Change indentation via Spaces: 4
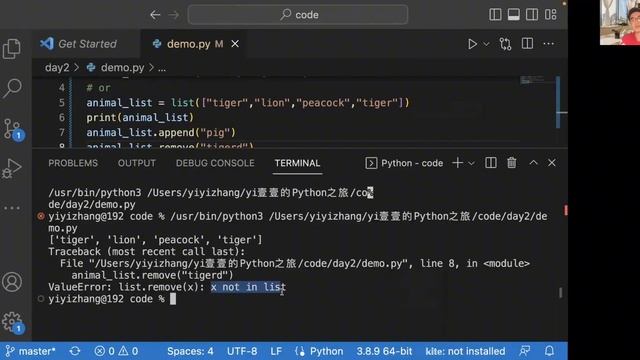 tap(190, 351)
